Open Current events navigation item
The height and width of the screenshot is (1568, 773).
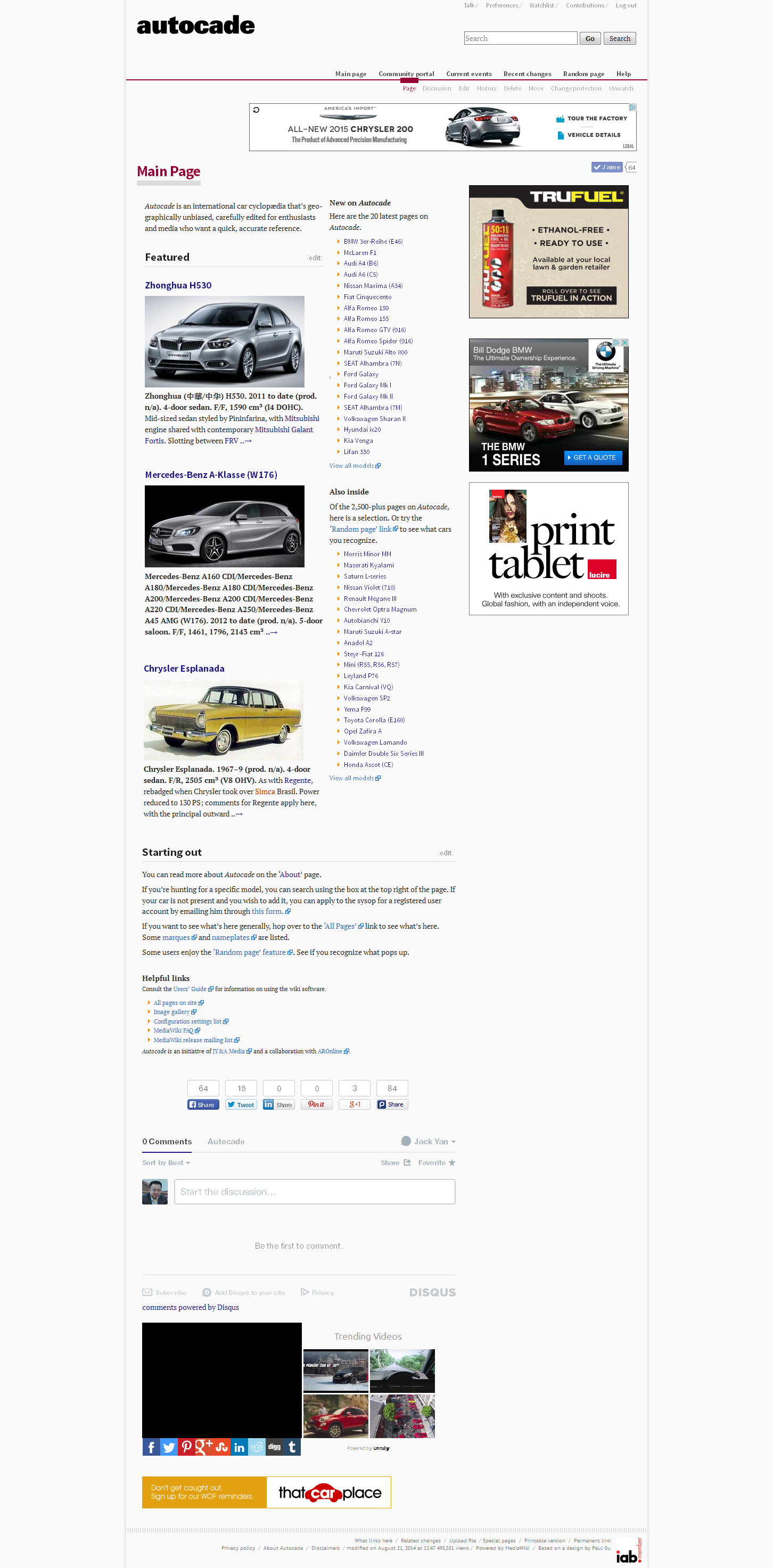468,73
